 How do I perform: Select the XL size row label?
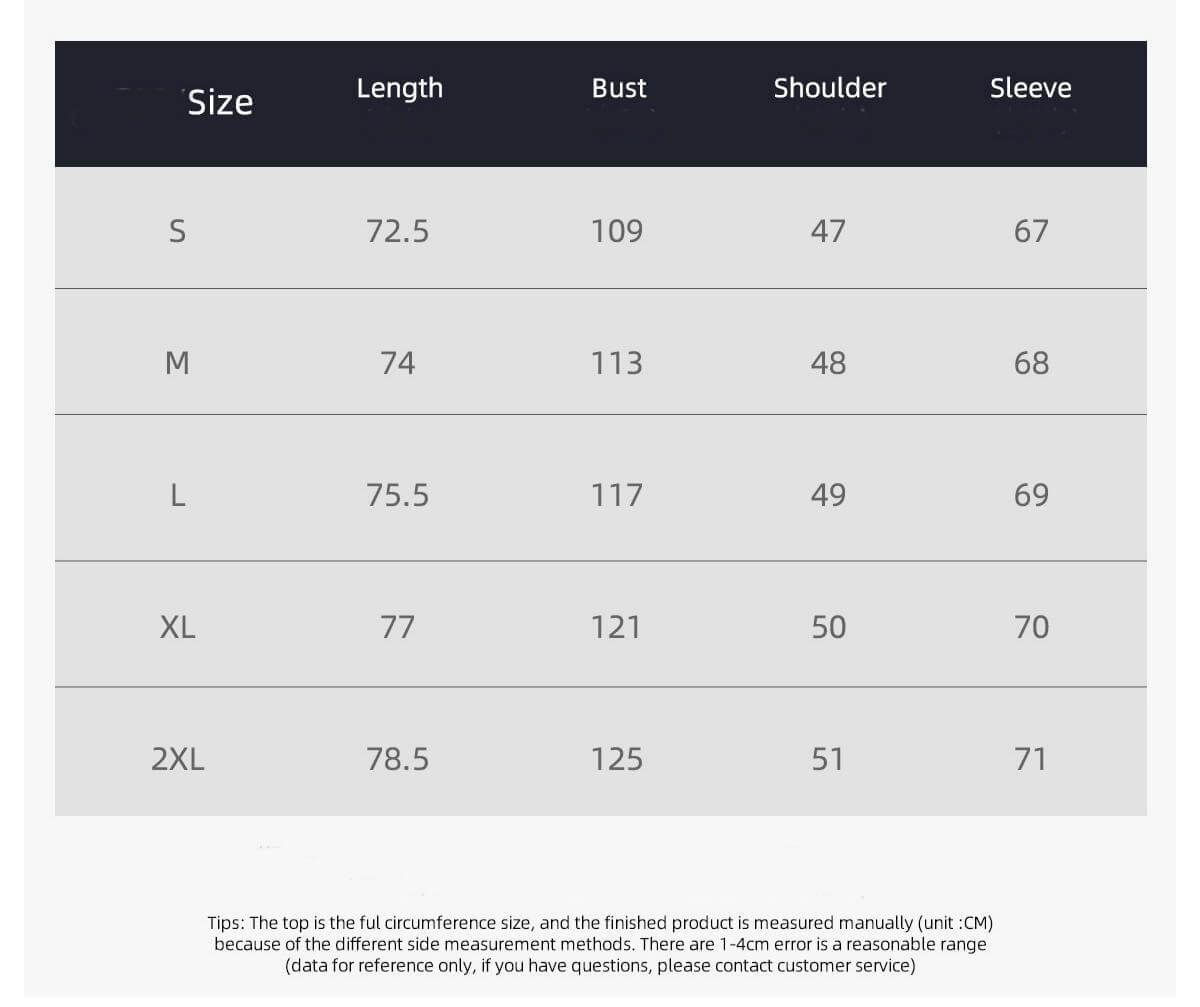pos(177,627)
